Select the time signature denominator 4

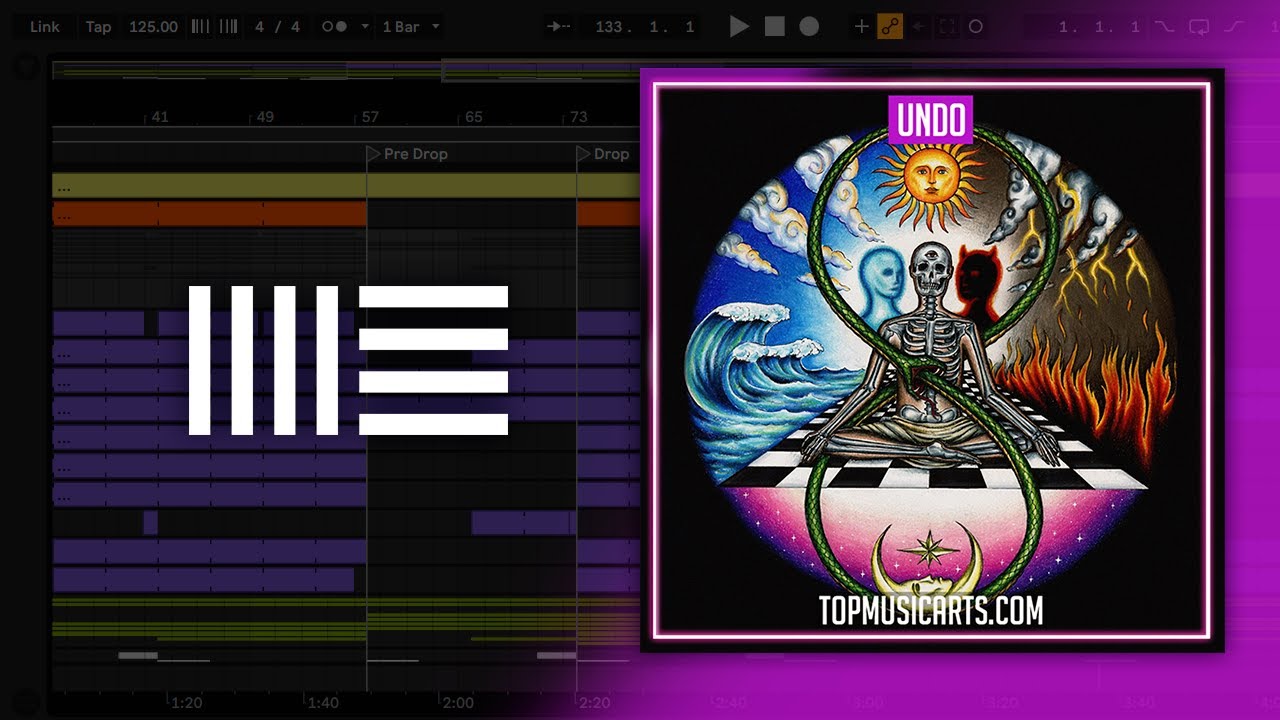[x=295, y=27]
